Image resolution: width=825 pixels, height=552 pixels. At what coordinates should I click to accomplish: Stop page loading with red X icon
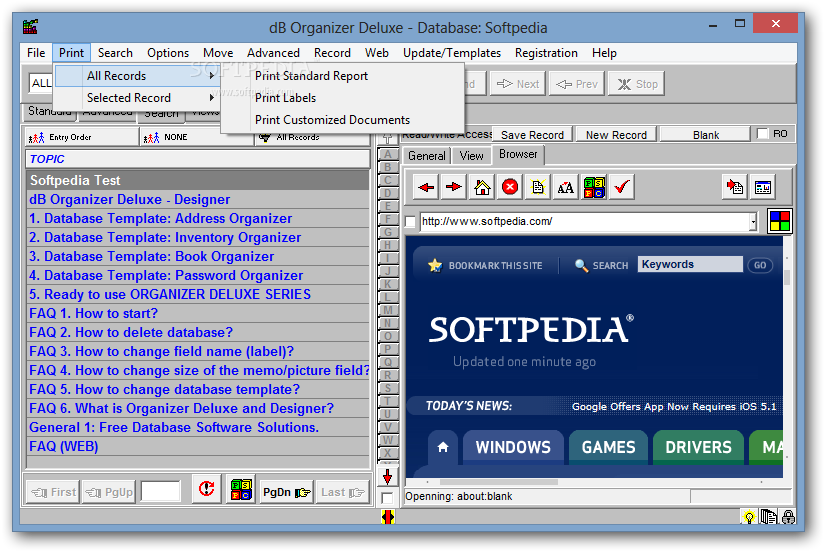click(510, 187)
